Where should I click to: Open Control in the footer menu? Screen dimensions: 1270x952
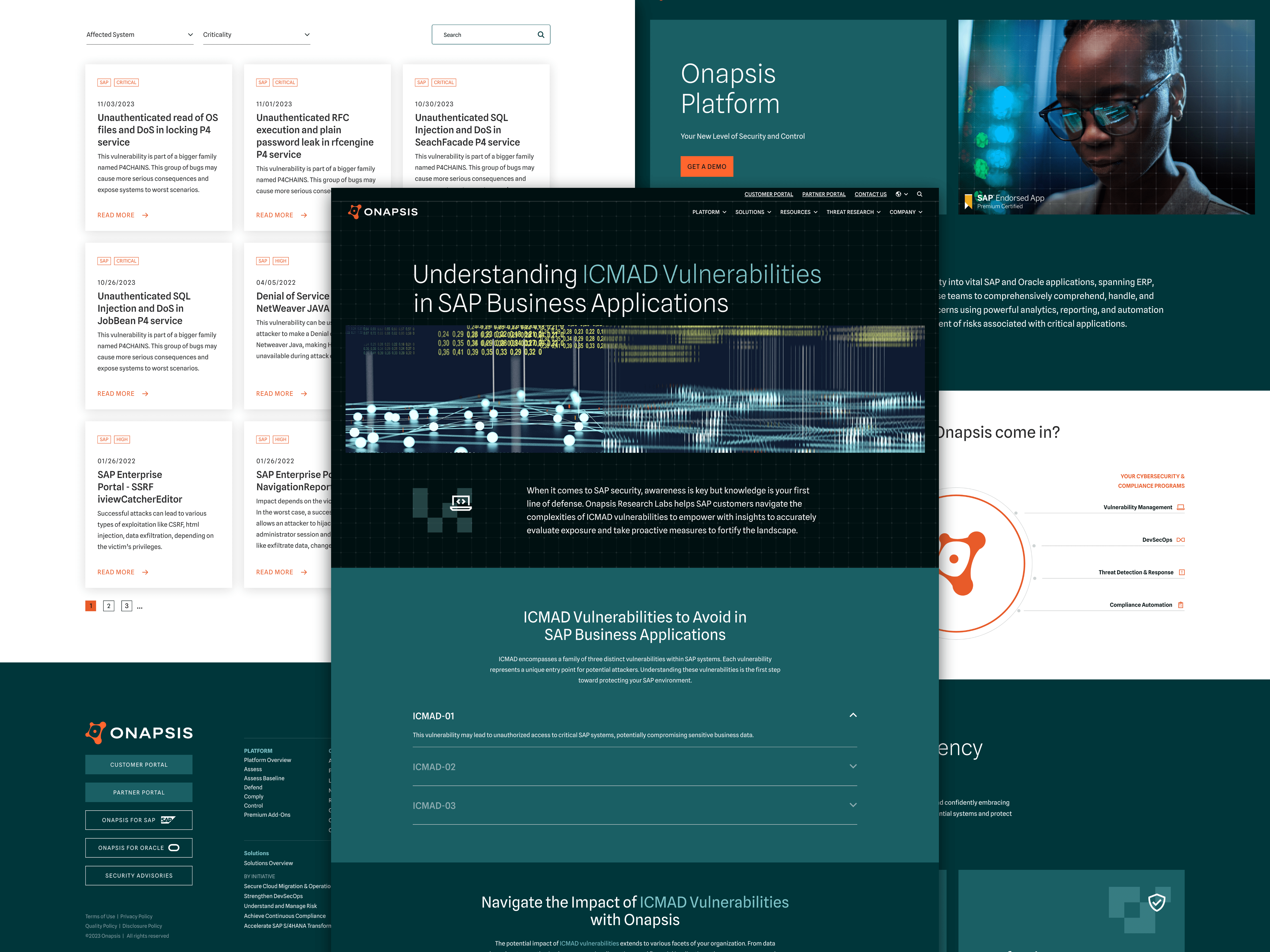point(253,806)
